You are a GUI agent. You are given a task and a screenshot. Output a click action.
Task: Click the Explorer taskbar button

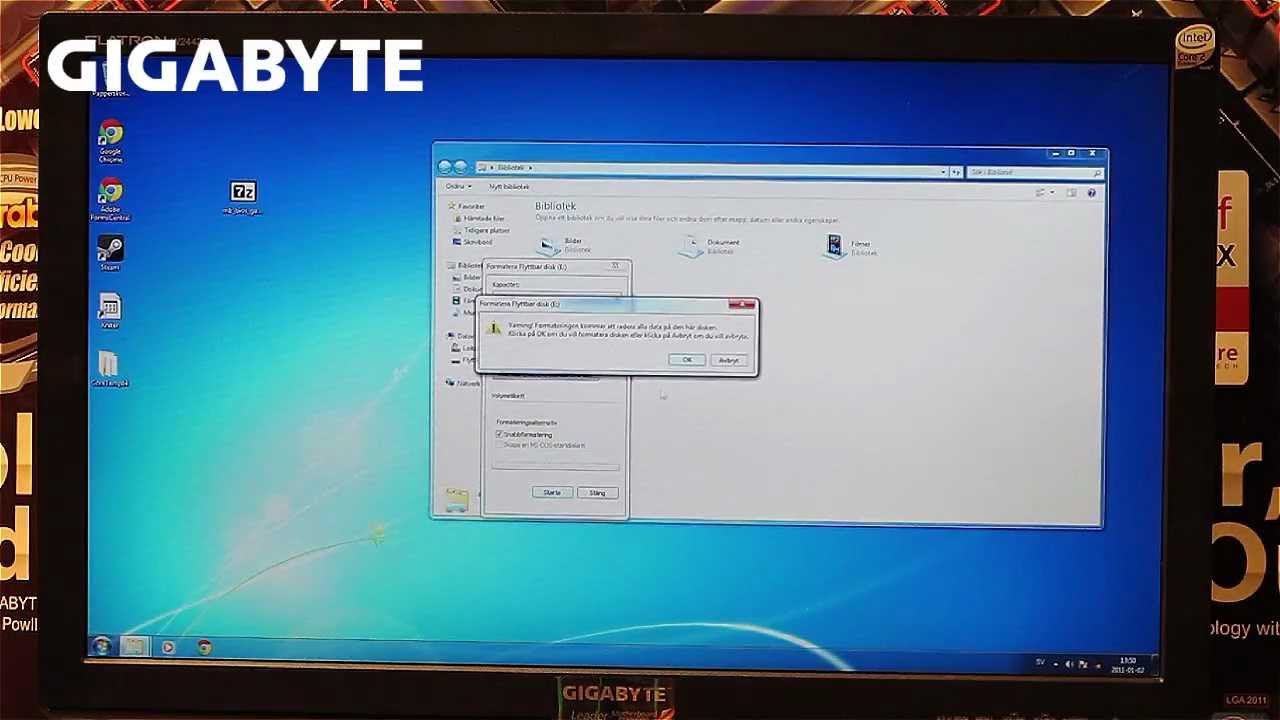click(x=134, y=647)
